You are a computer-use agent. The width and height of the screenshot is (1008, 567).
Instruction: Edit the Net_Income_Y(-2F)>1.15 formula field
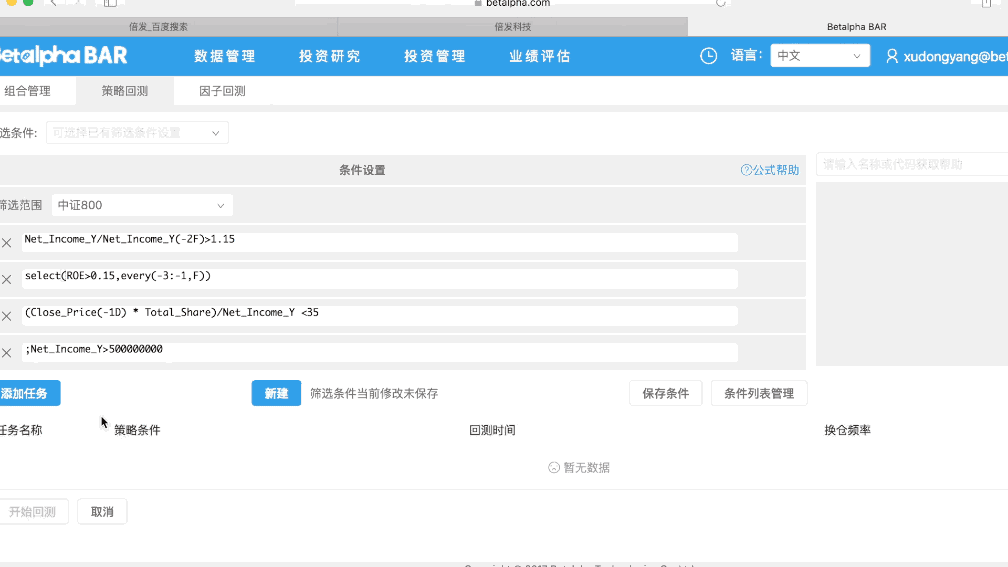click(379, 242)
